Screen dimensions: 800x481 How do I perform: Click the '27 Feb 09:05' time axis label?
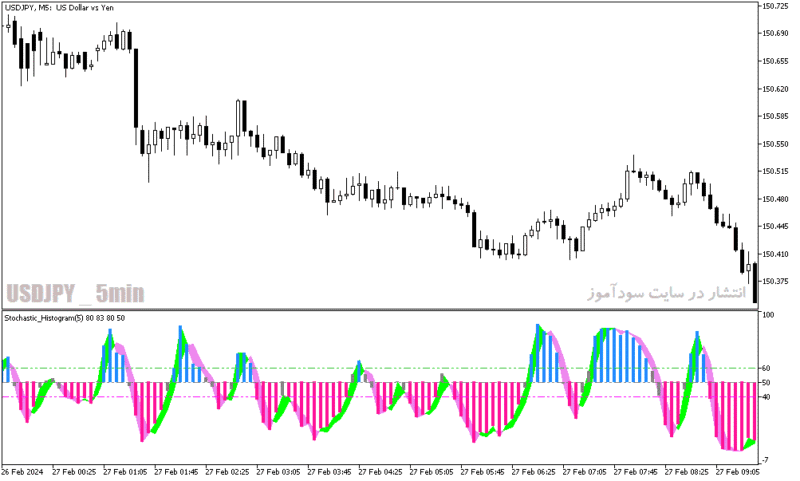(738, 472)
